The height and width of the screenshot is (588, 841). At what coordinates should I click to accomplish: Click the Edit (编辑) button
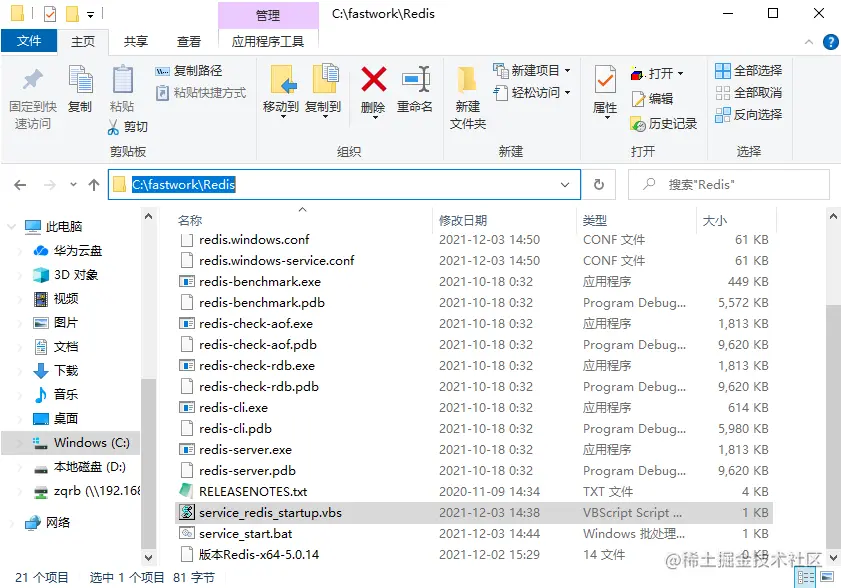652,99
